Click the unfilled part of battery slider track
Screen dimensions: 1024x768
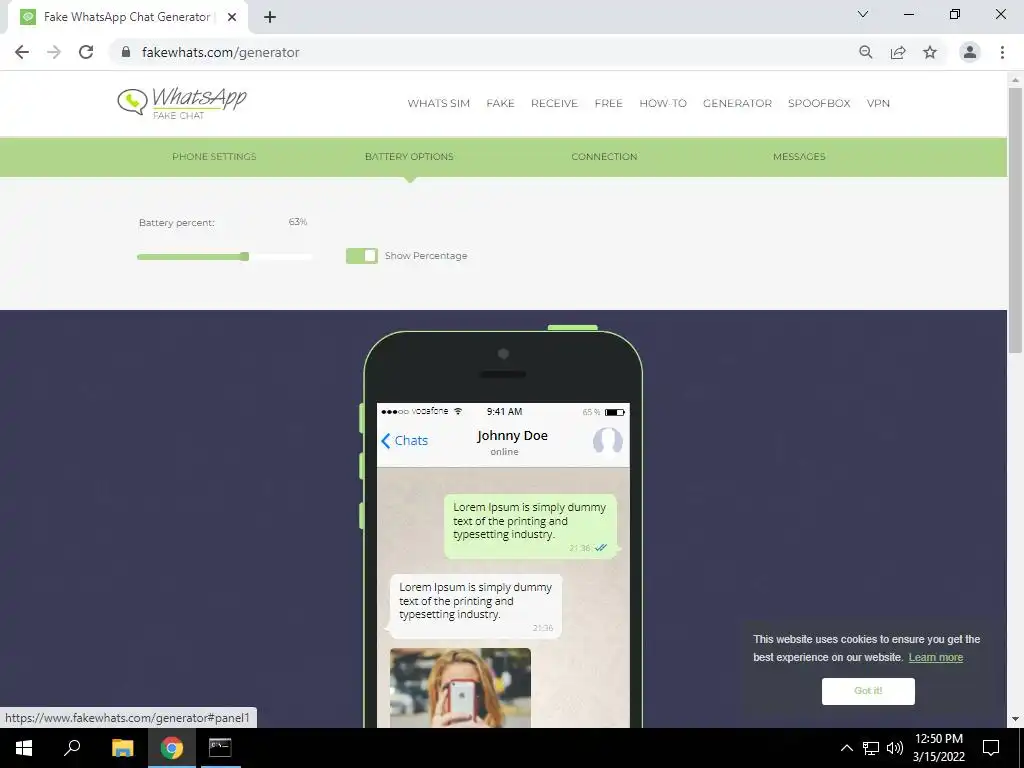tap(281, 257)
